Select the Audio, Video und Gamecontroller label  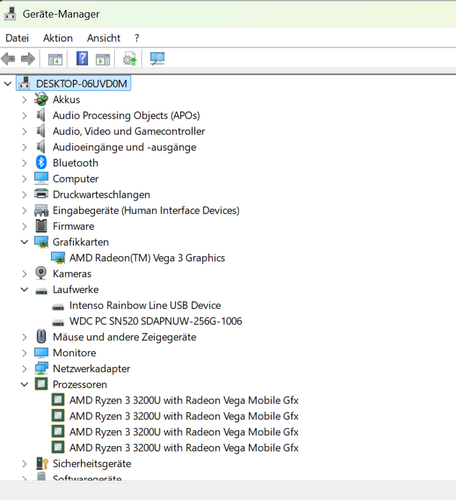point(129,131)
